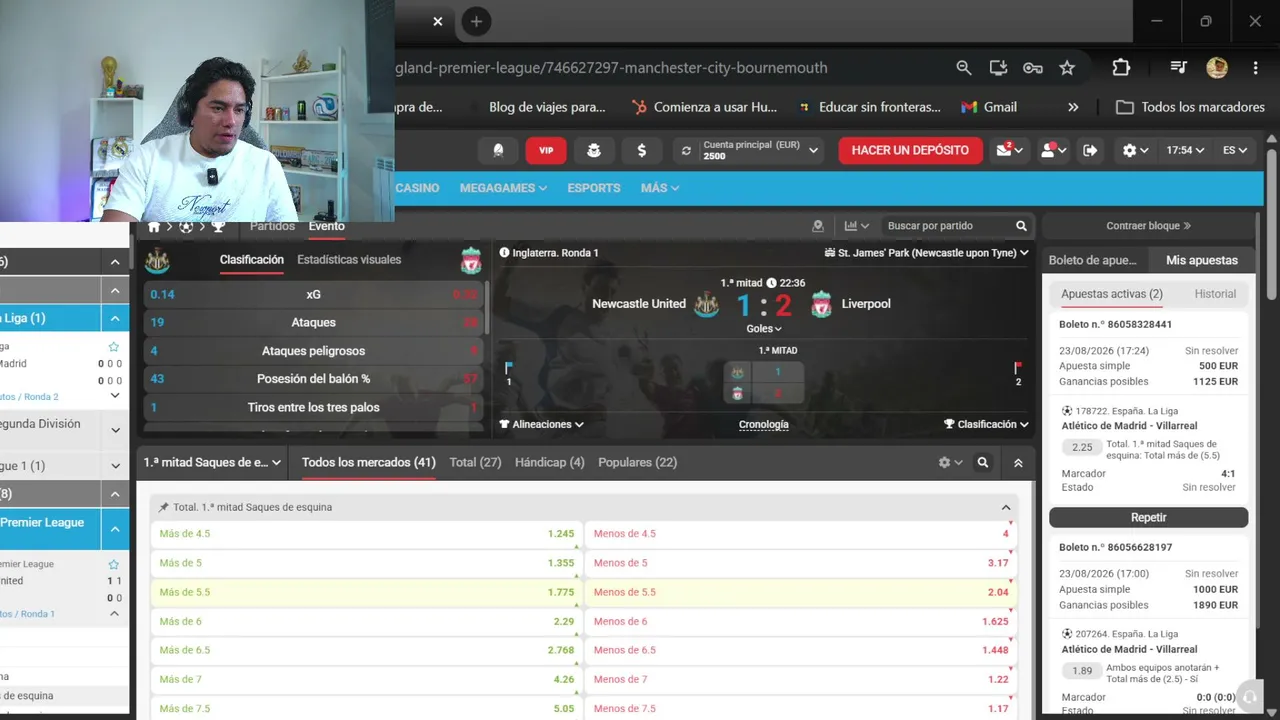The image size is (1280, 720).
Task: Open the media controls icon in browser toolbar
Action: (x=1179, y=68)
